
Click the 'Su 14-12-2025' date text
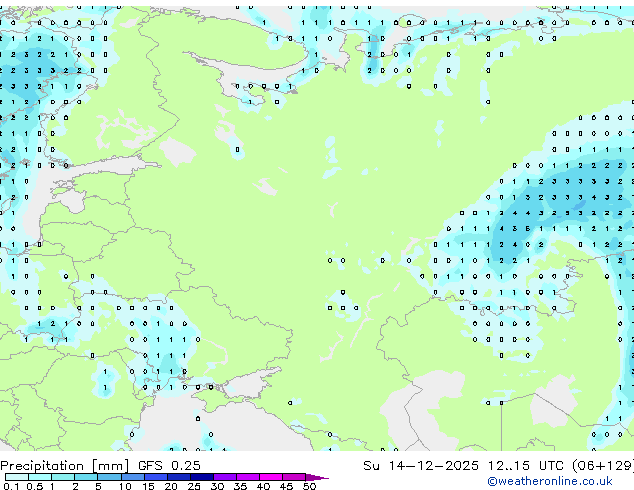pyautogui.click(x=421, y=466)
